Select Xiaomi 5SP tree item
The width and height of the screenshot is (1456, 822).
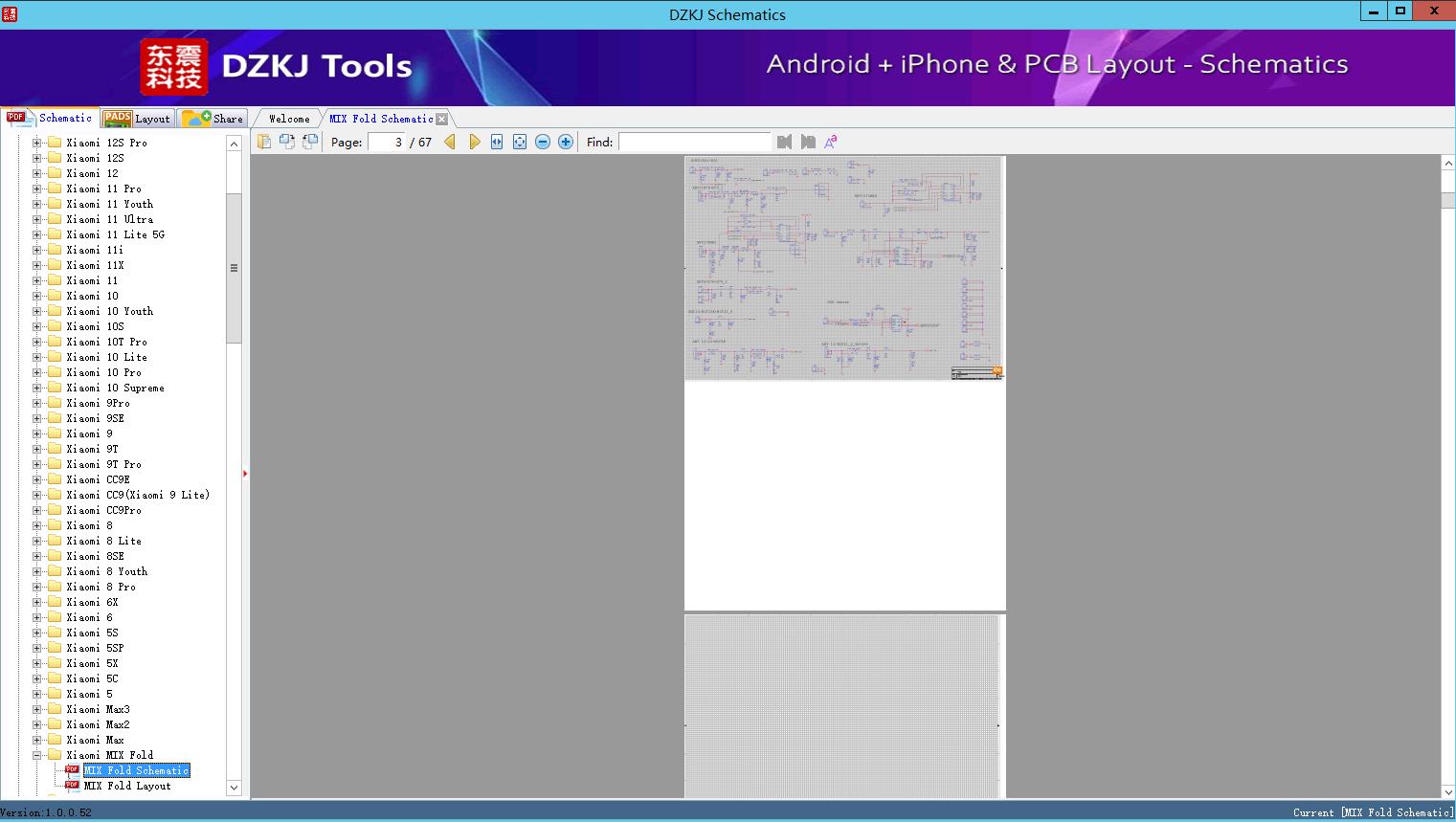click(x=95, y=648)
